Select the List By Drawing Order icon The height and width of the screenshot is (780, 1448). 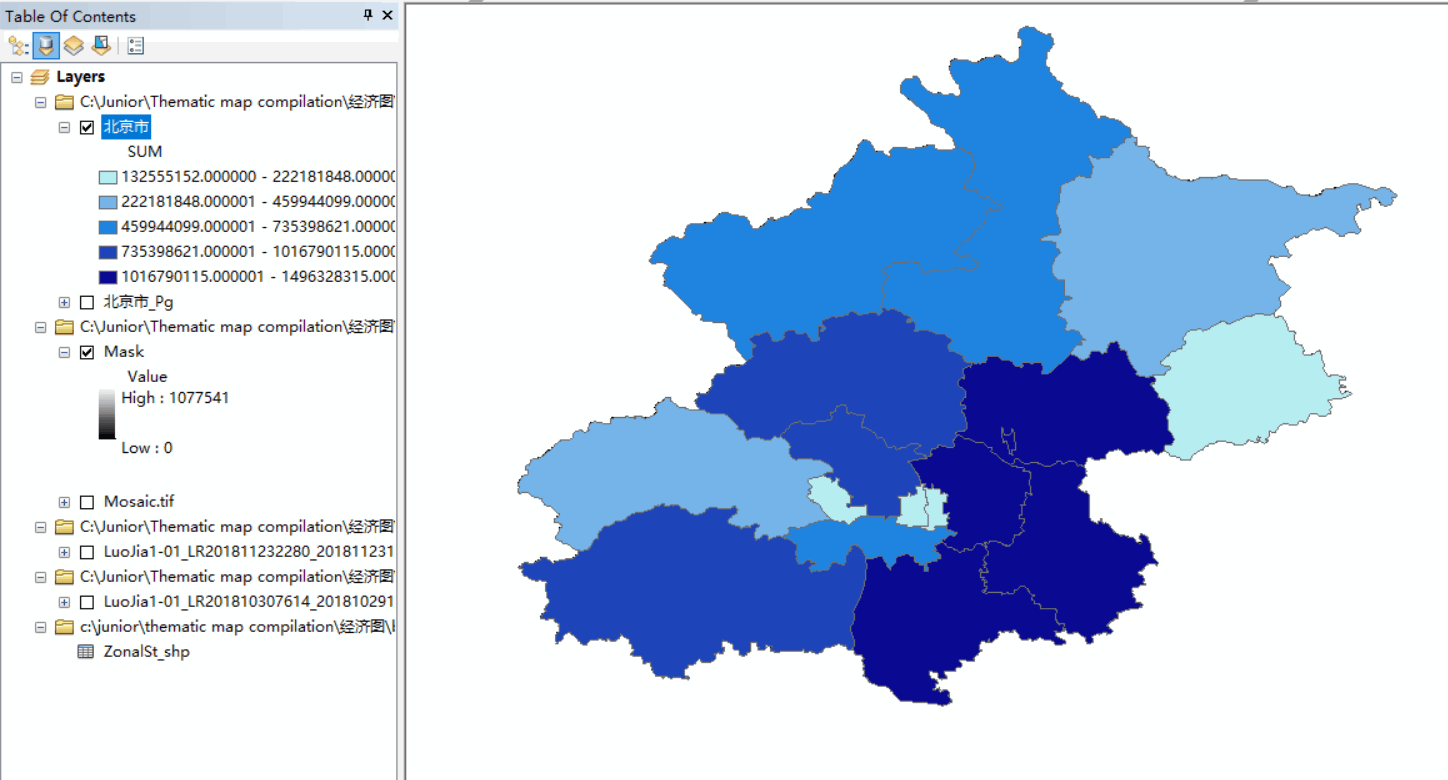pos(16,45)
